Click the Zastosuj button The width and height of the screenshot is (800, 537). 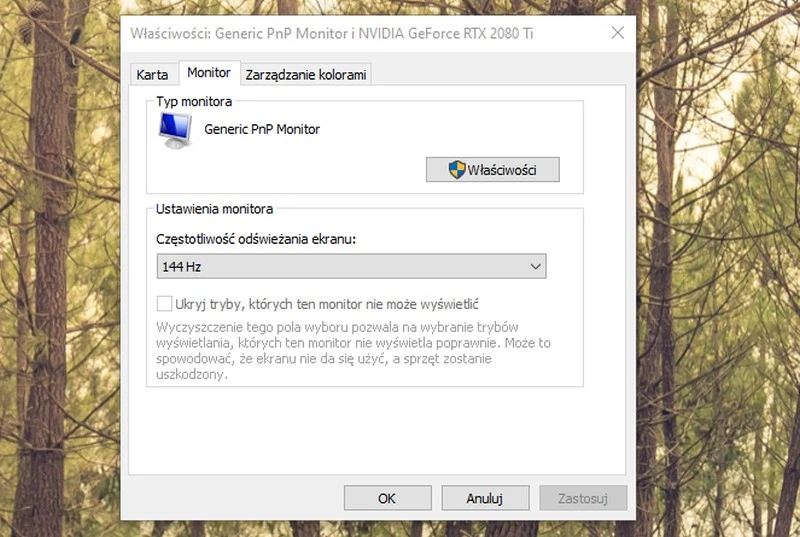point(583,497)
